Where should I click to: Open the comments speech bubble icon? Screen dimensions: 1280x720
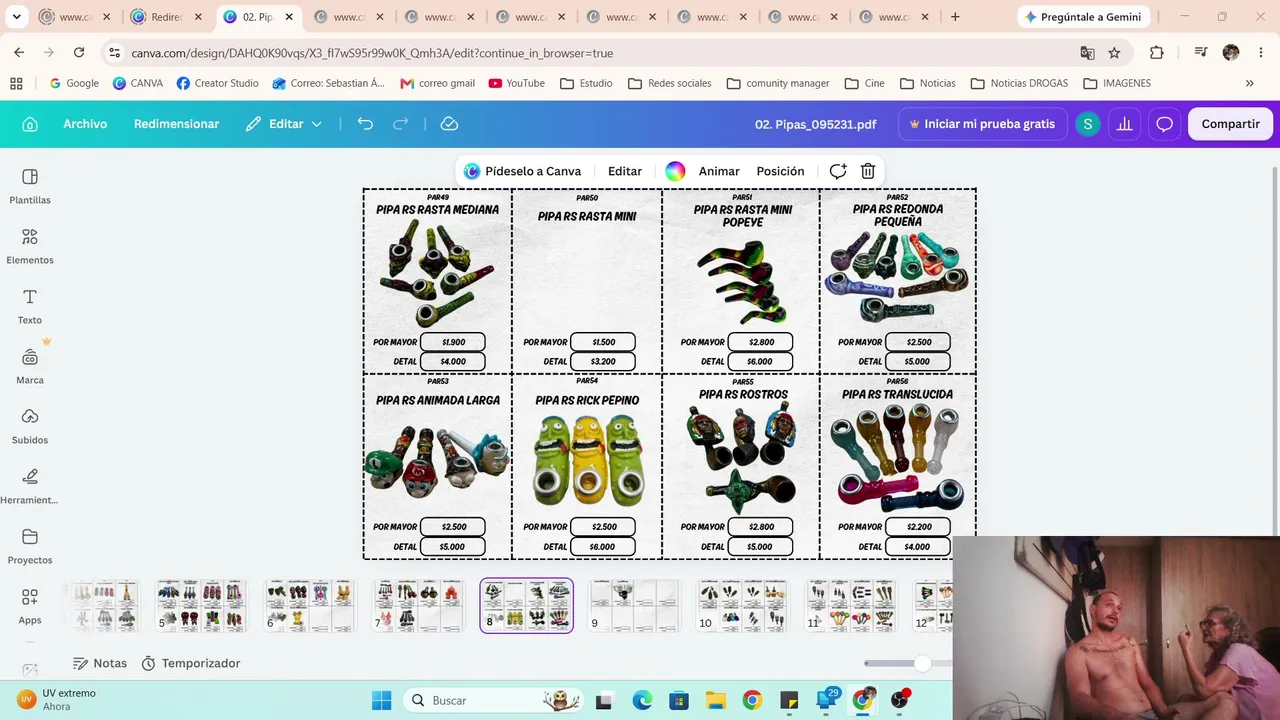[x=1164, y=124]
